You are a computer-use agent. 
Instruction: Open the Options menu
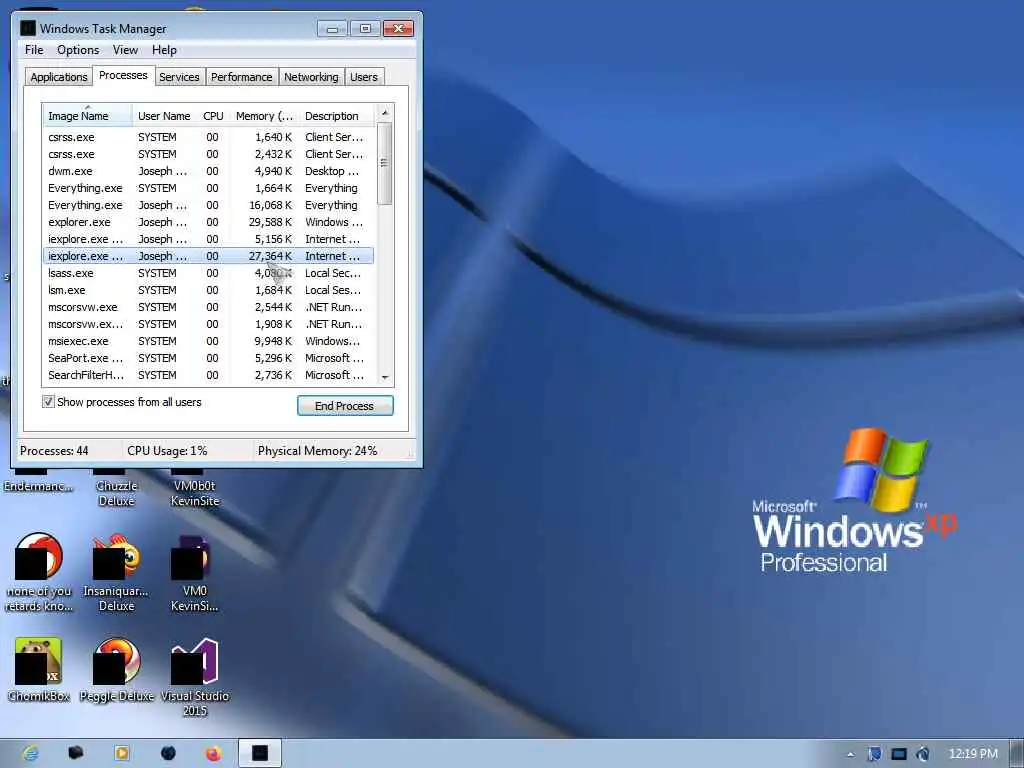(x=78, y=50)
